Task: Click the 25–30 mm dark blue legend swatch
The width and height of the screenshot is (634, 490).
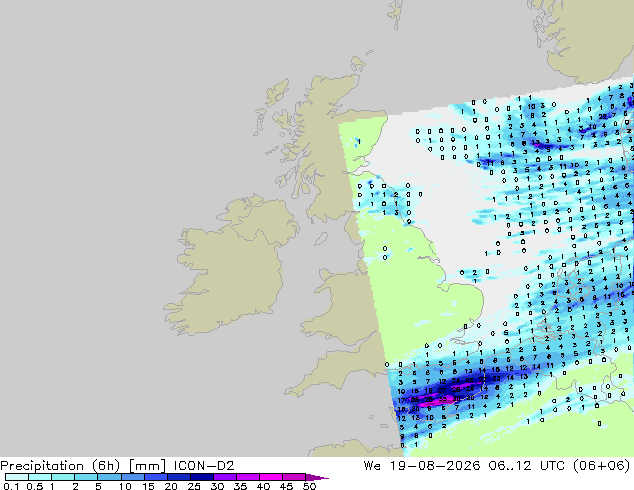Action: pos(201,477)
